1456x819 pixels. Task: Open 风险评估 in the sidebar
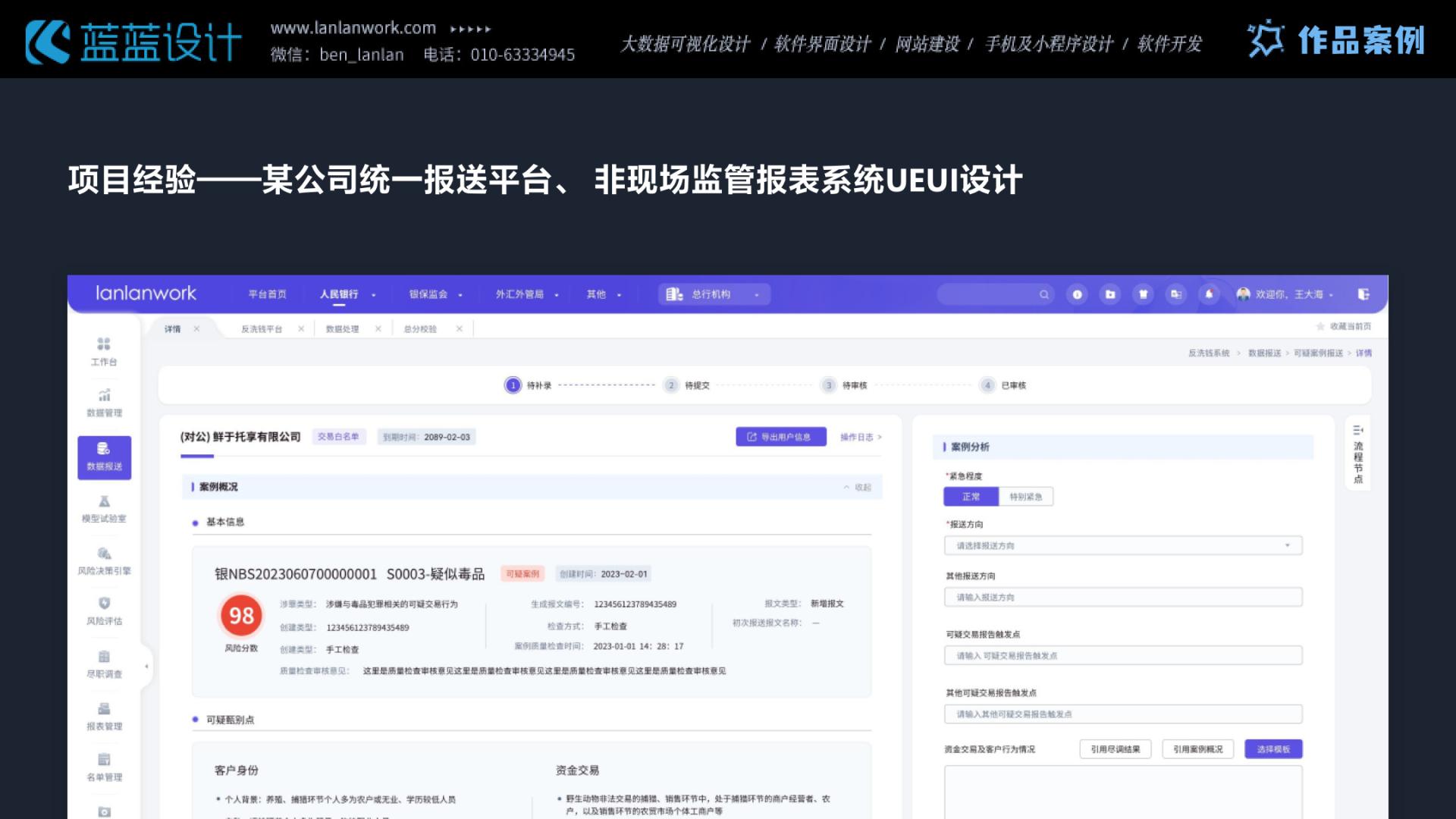point(104,612)
